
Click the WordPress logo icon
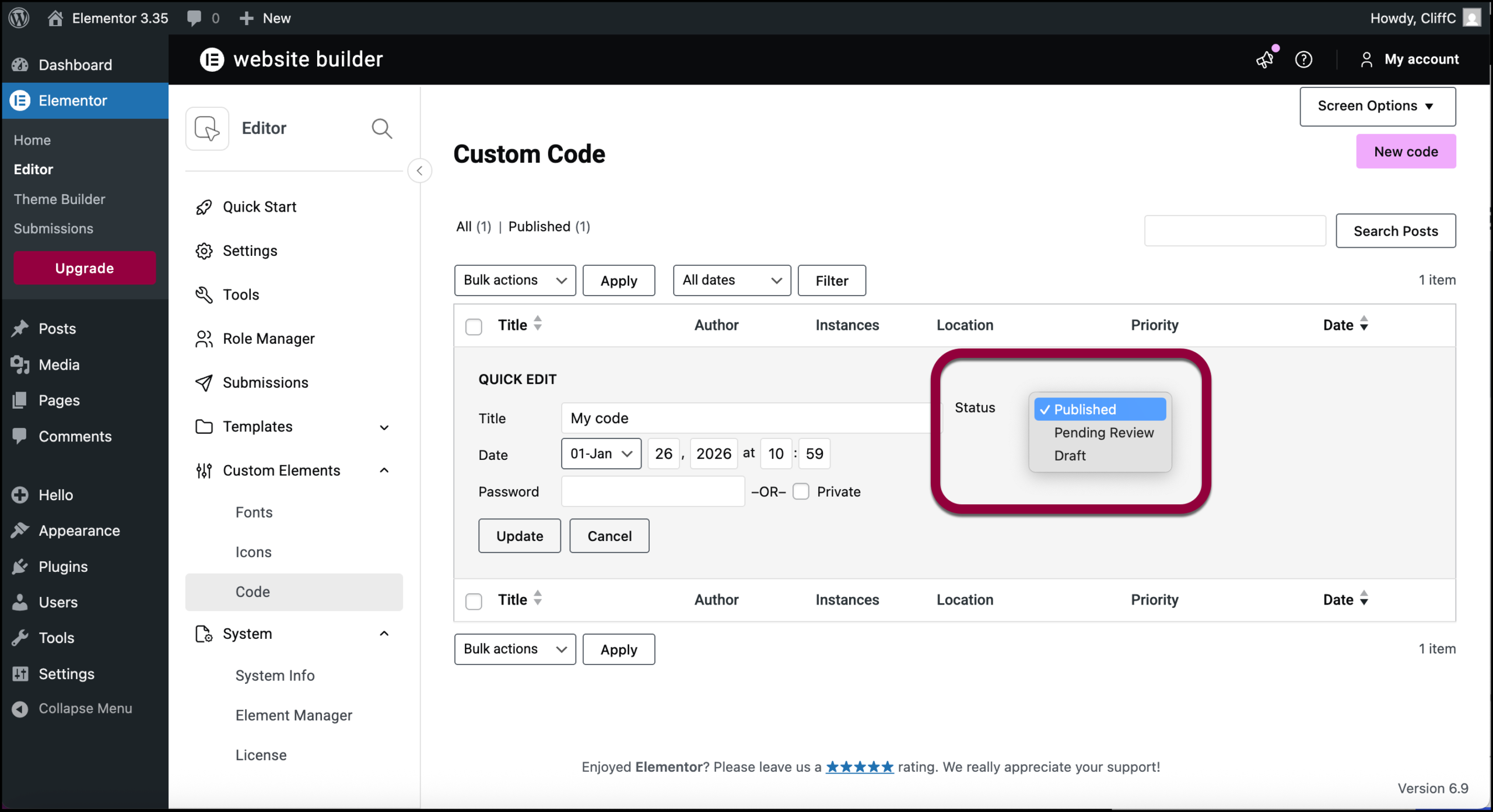(19, 17)
